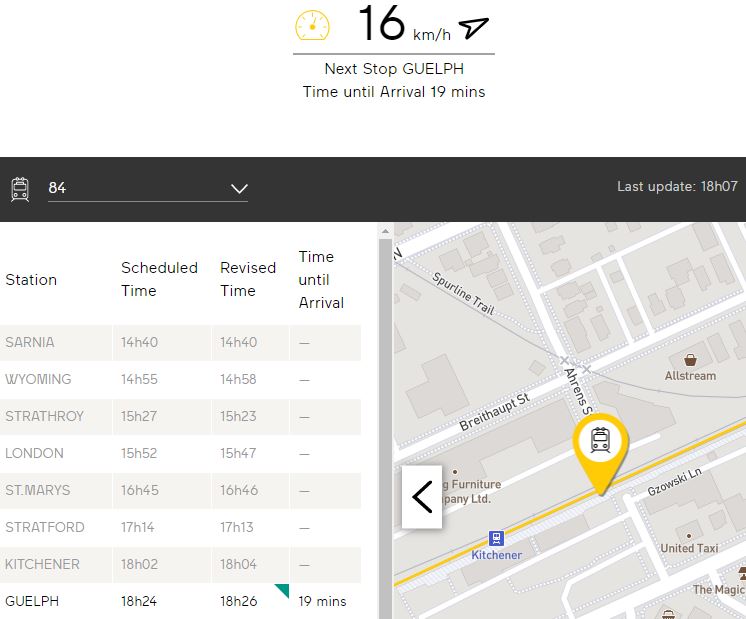Click the train icon beside train number
Image resolution: width=746 pixels, height=619 pixels.
(x=20, y=188)
